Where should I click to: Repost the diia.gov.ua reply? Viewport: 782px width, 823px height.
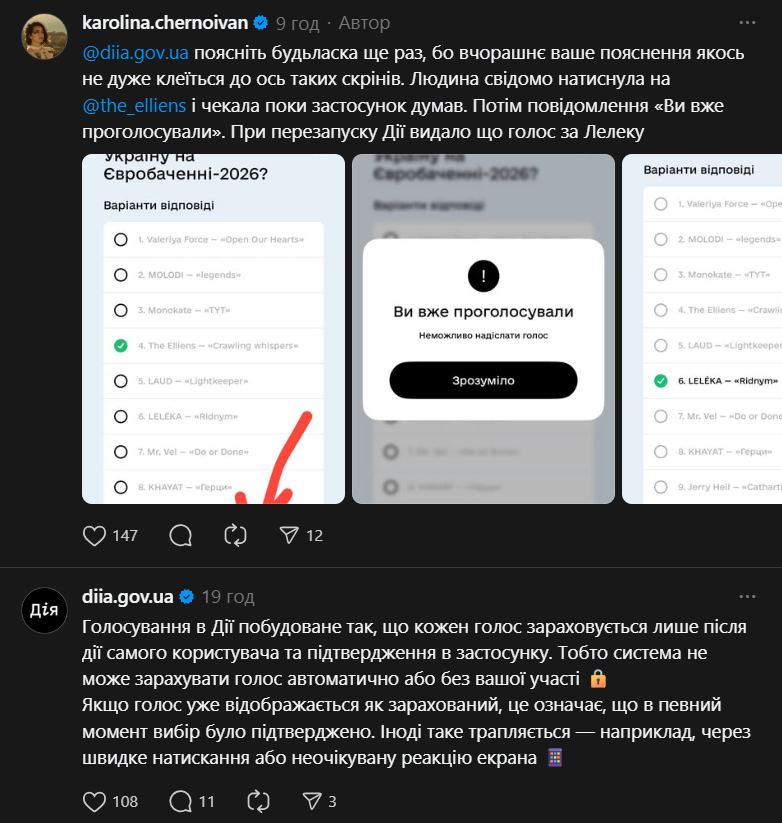[258, 801]
